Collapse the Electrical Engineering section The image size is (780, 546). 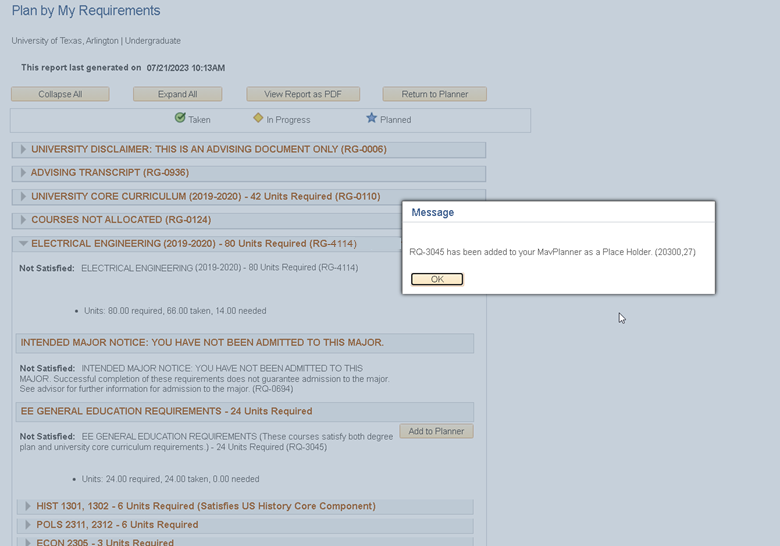click(23, 243)
